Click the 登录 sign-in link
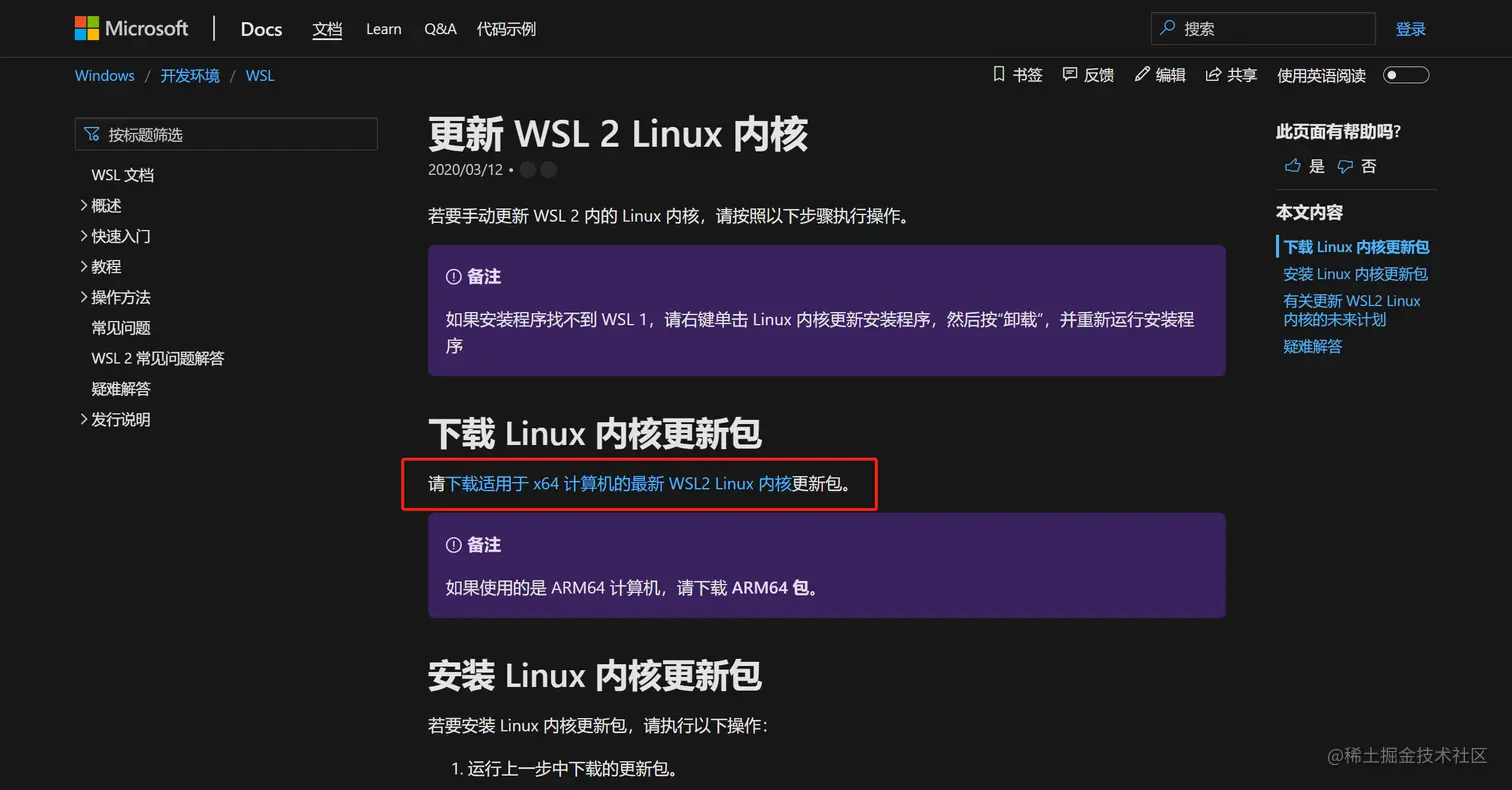The width and height of the screenshot is (1512, 790). pos(1411,29)
